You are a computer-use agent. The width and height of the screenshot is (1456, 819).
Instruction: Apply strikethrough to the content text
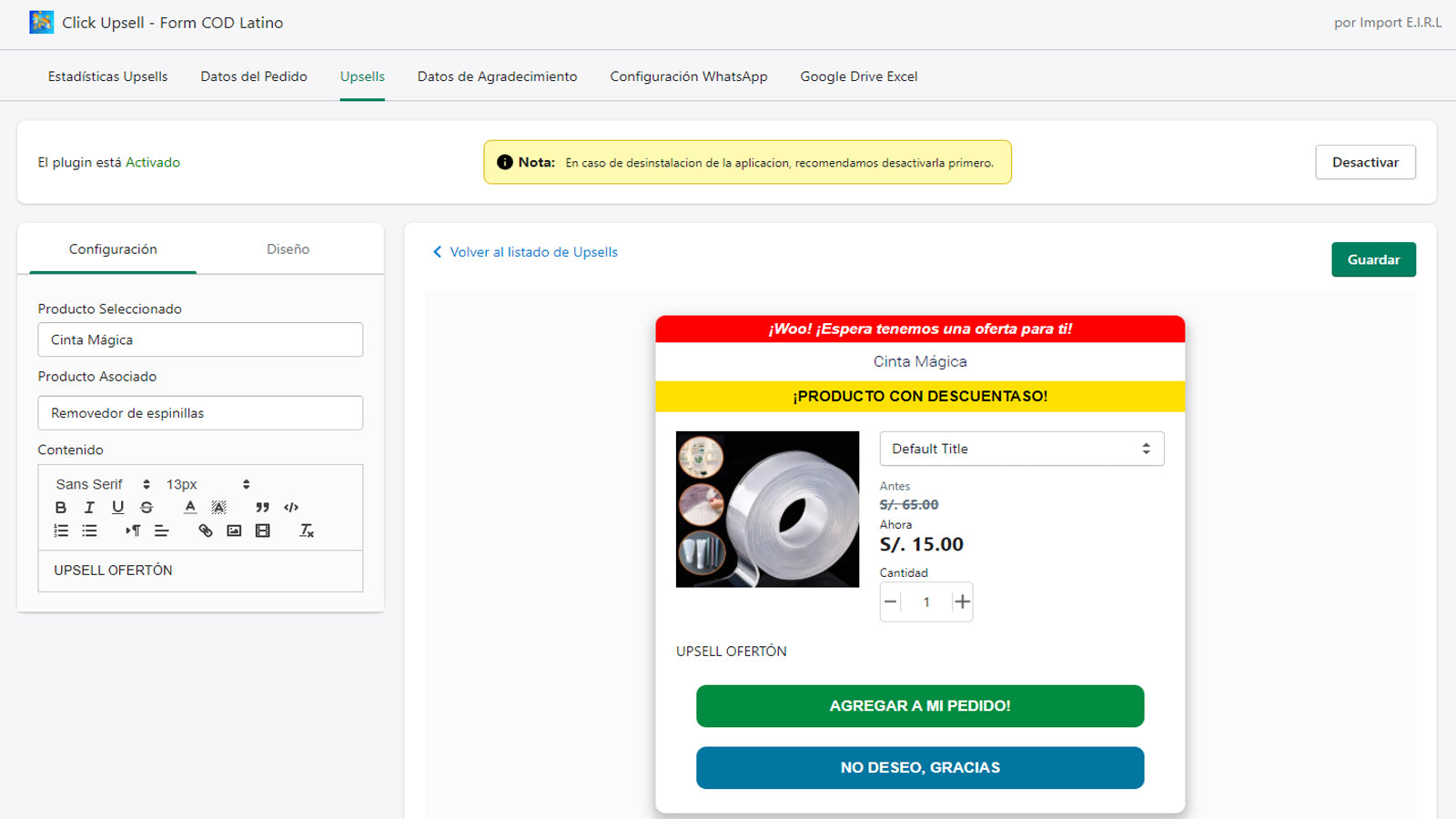coord(146,507)
